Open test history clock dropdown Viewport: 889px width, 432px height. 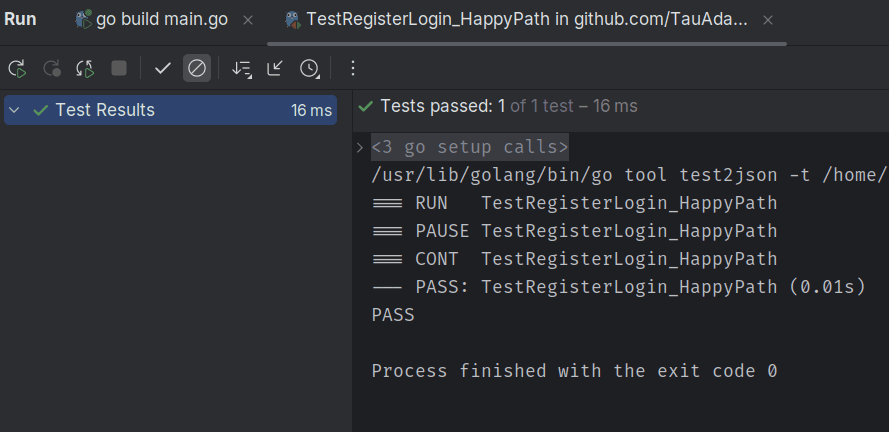click(310, 68)
